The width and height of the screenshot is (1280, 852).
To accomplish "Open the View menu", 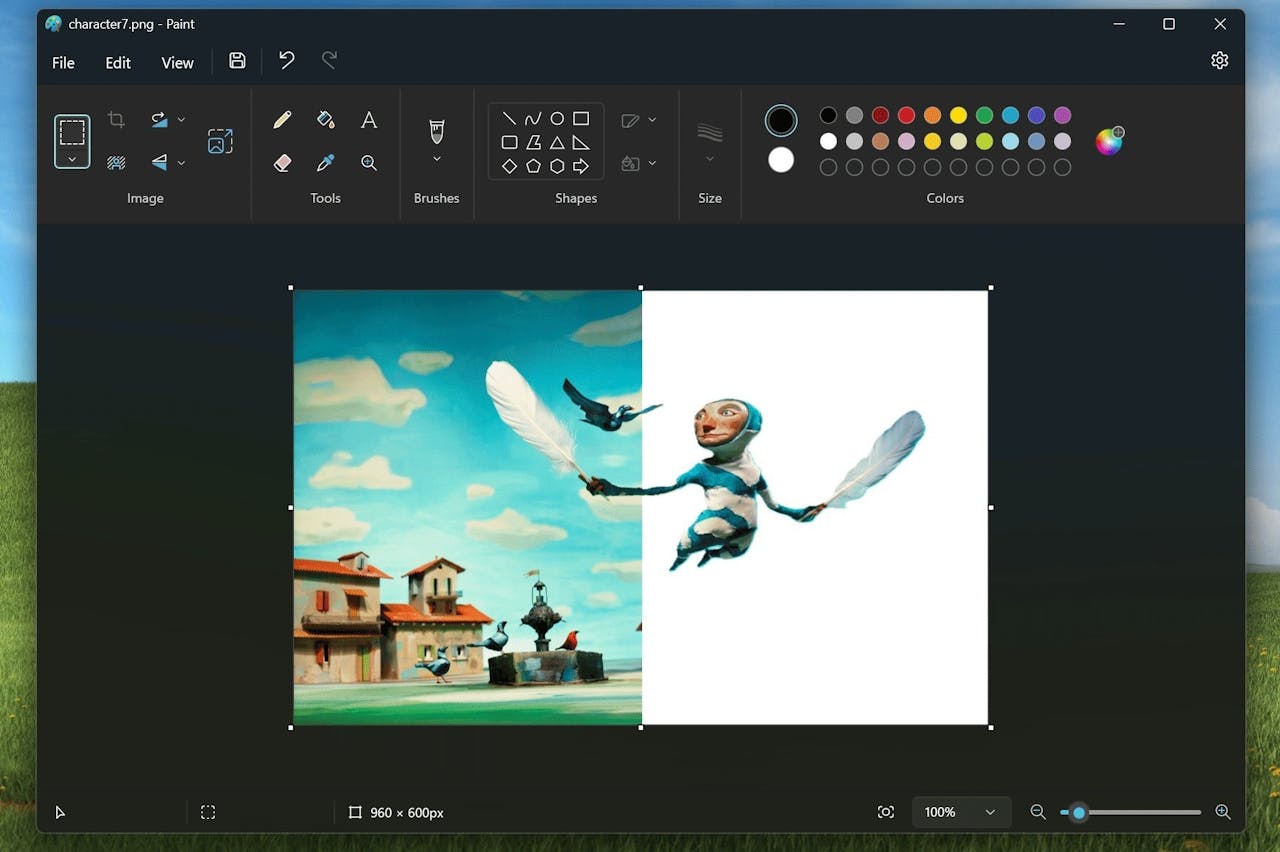I will pyautogui.click(x=177, y=62).
